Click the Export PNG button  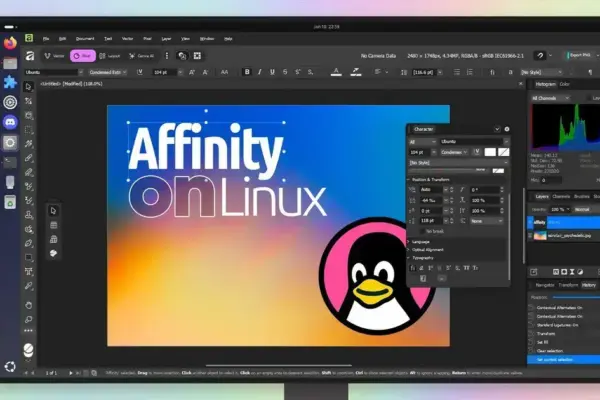(x=580, y=56)
